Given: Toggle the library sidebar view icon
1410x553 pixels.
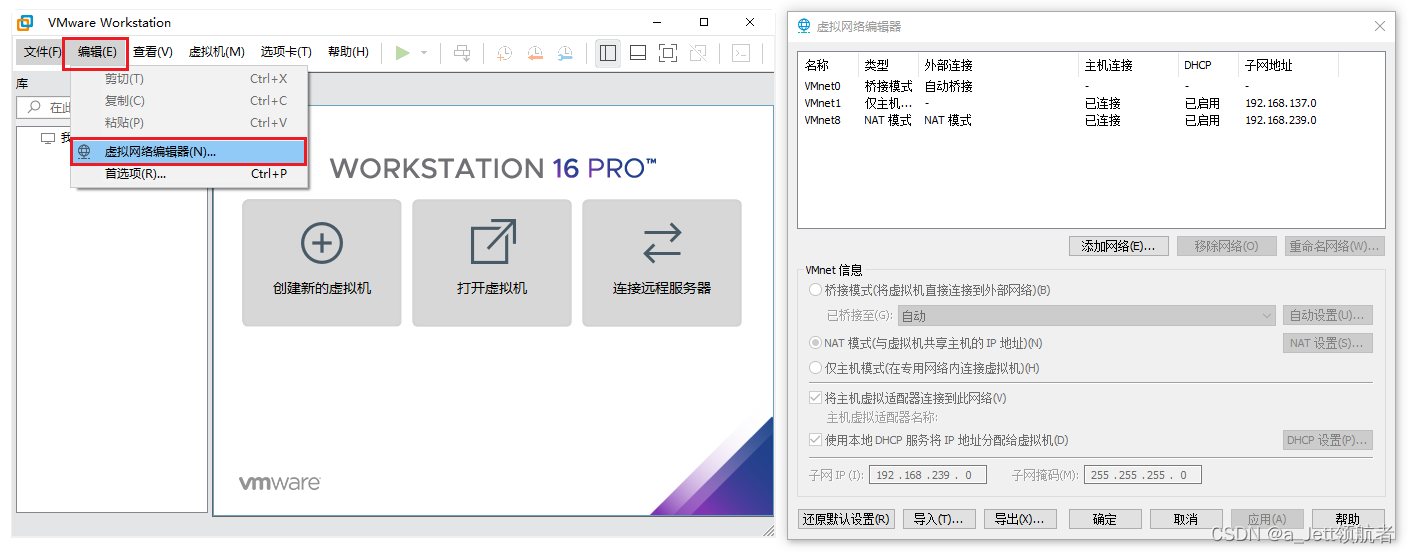Looking at the screenshot, I should point(607,53).
